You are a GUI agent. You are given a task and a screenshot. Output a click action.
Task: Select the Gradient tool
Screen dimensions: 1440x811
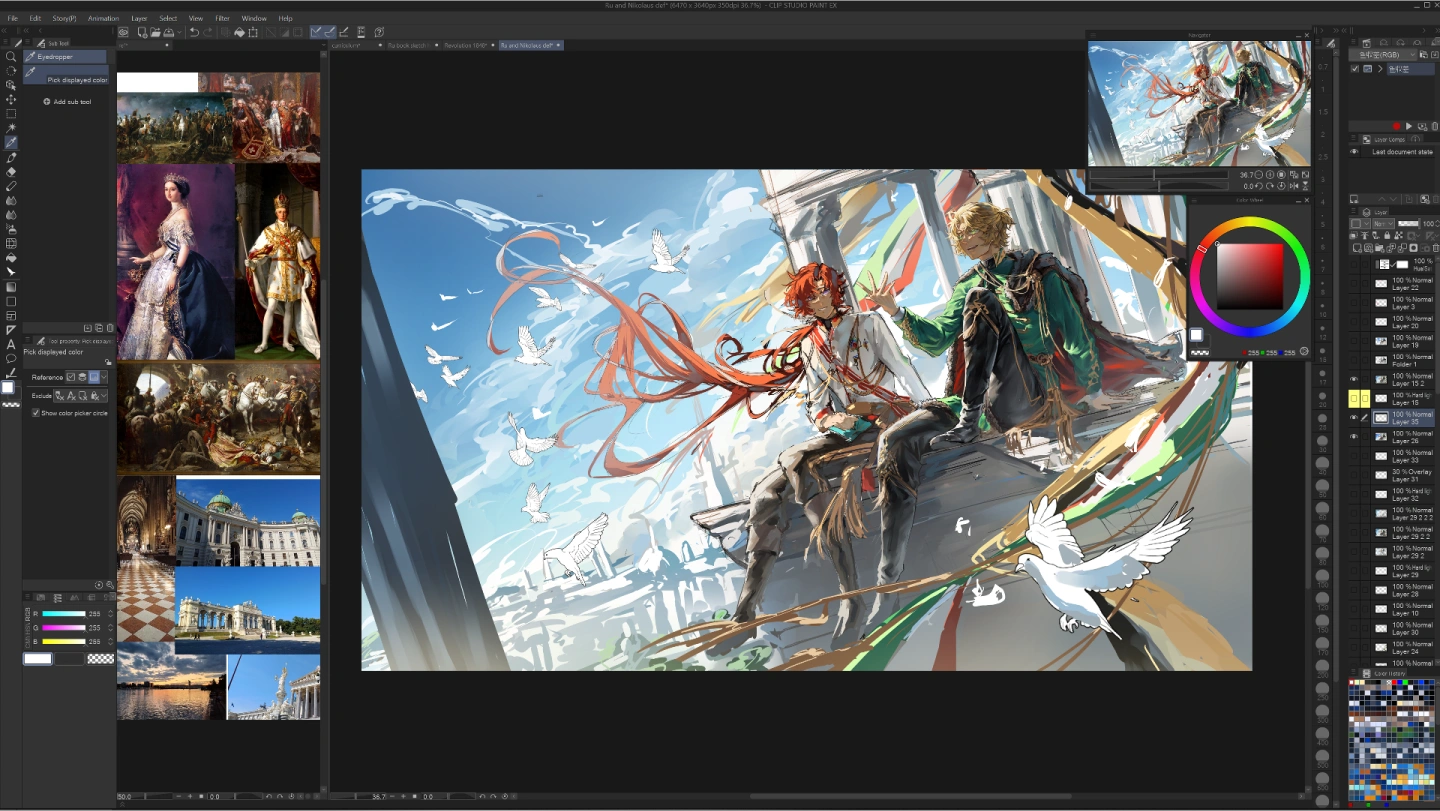pos(11,286)
